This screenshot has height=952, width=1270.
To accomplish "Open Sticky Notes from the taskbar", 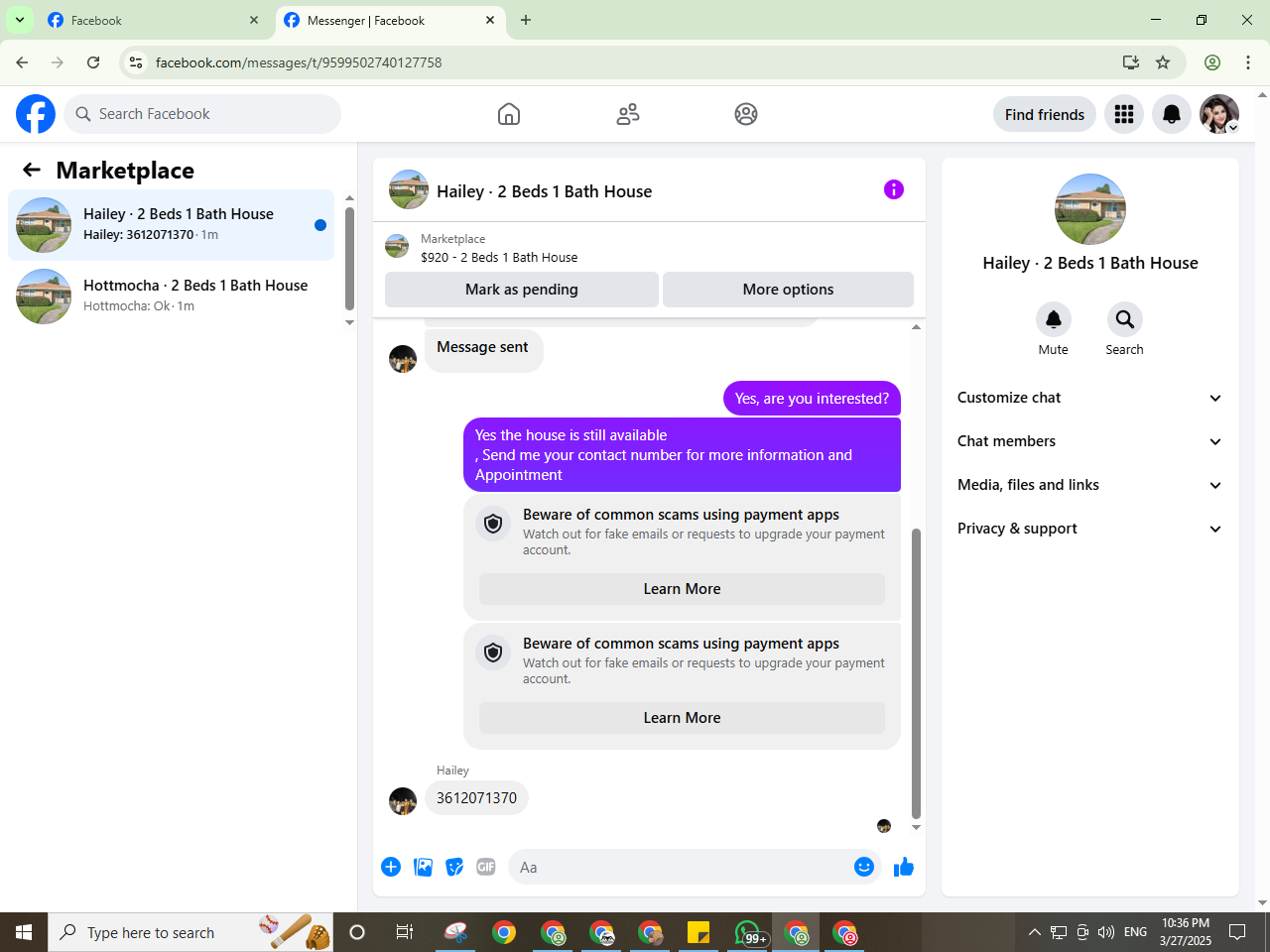I will click(698, 932).
